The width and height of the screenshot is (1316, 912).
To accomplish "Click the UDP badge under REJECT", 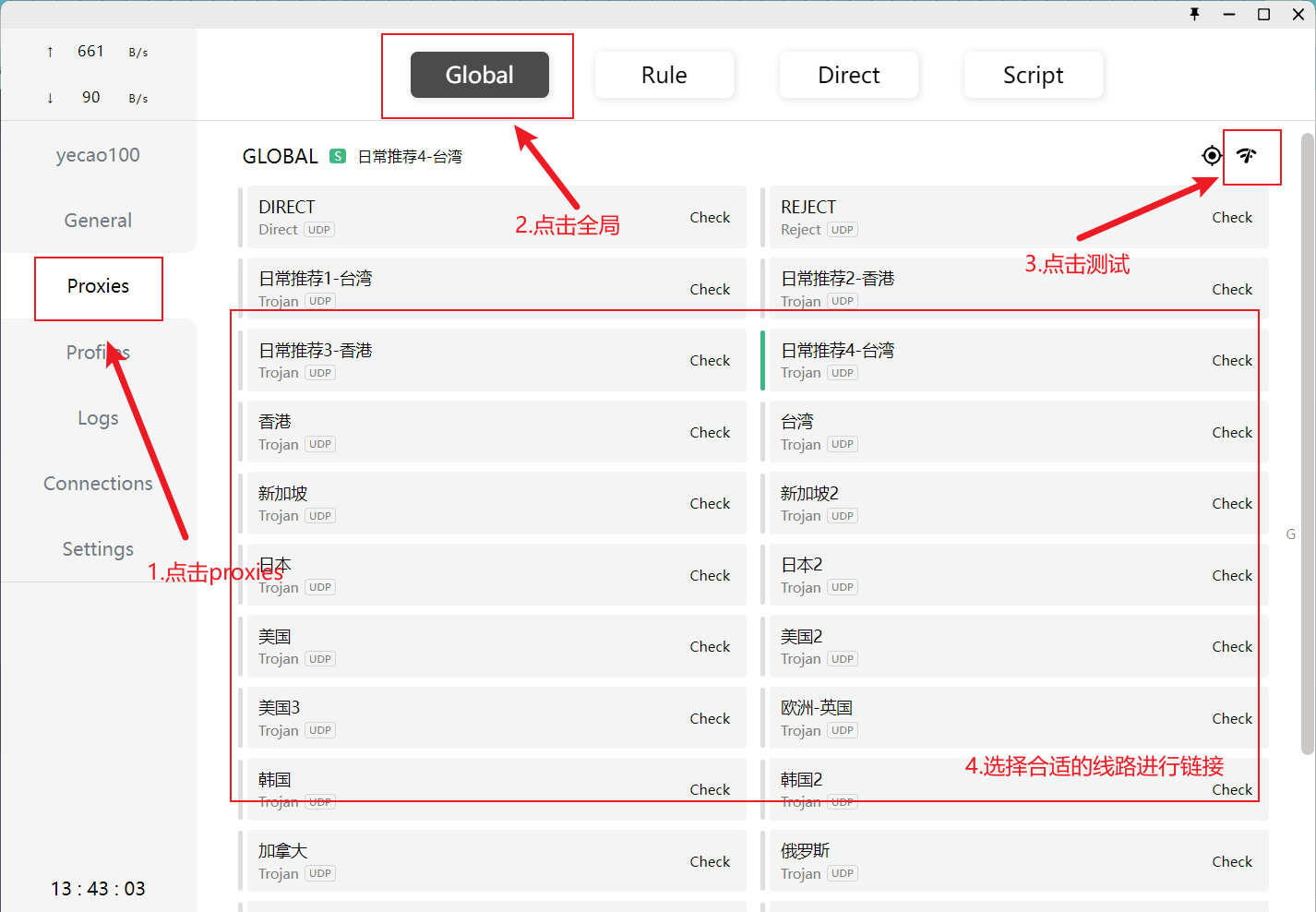I will tap(842, 230).
